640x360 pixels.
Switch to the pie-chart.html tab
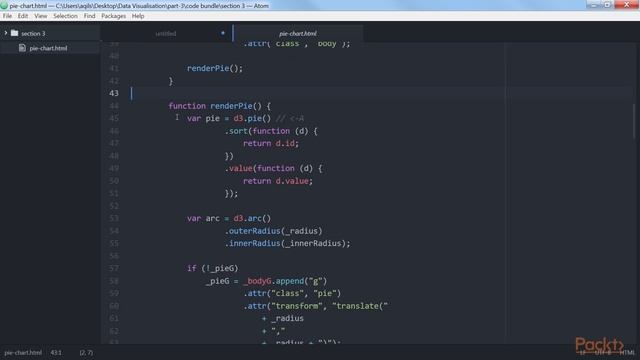pyautogui.click(x=298, y=33)
